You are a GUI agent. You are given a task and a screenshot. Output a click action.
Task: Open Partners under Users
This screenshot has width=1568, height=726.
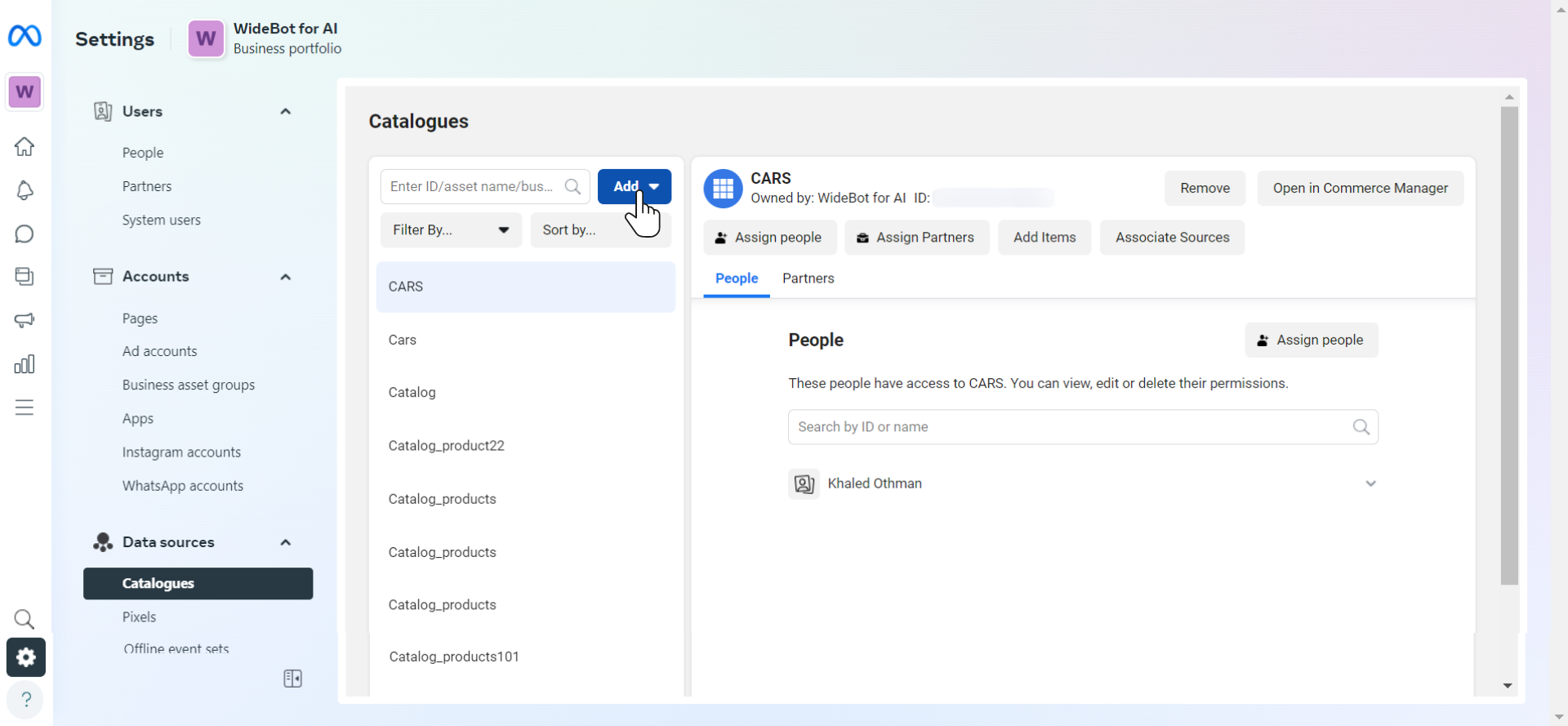click(x=147, y=186)
